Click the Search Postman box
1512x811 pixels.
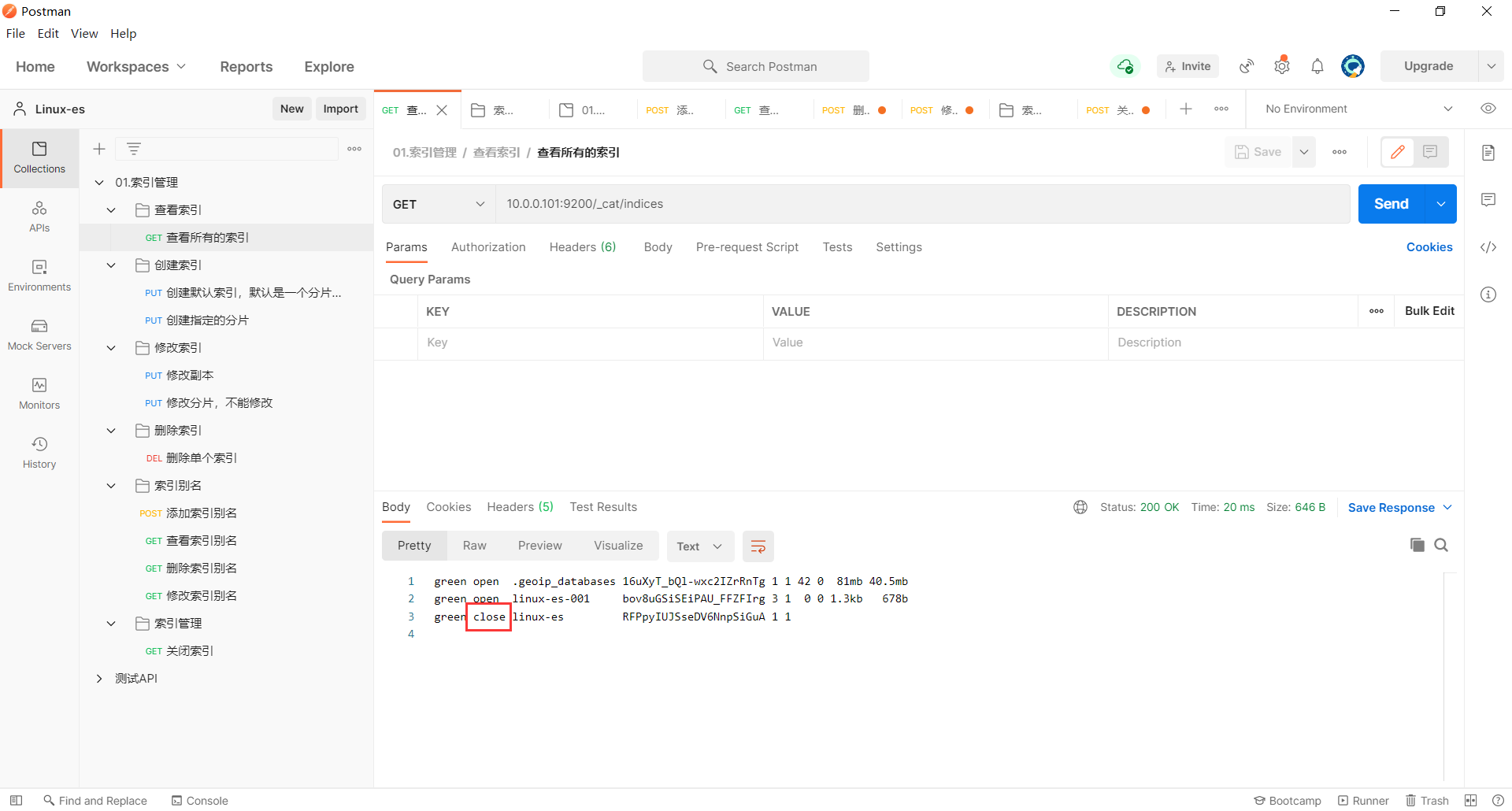click(756, 66)
